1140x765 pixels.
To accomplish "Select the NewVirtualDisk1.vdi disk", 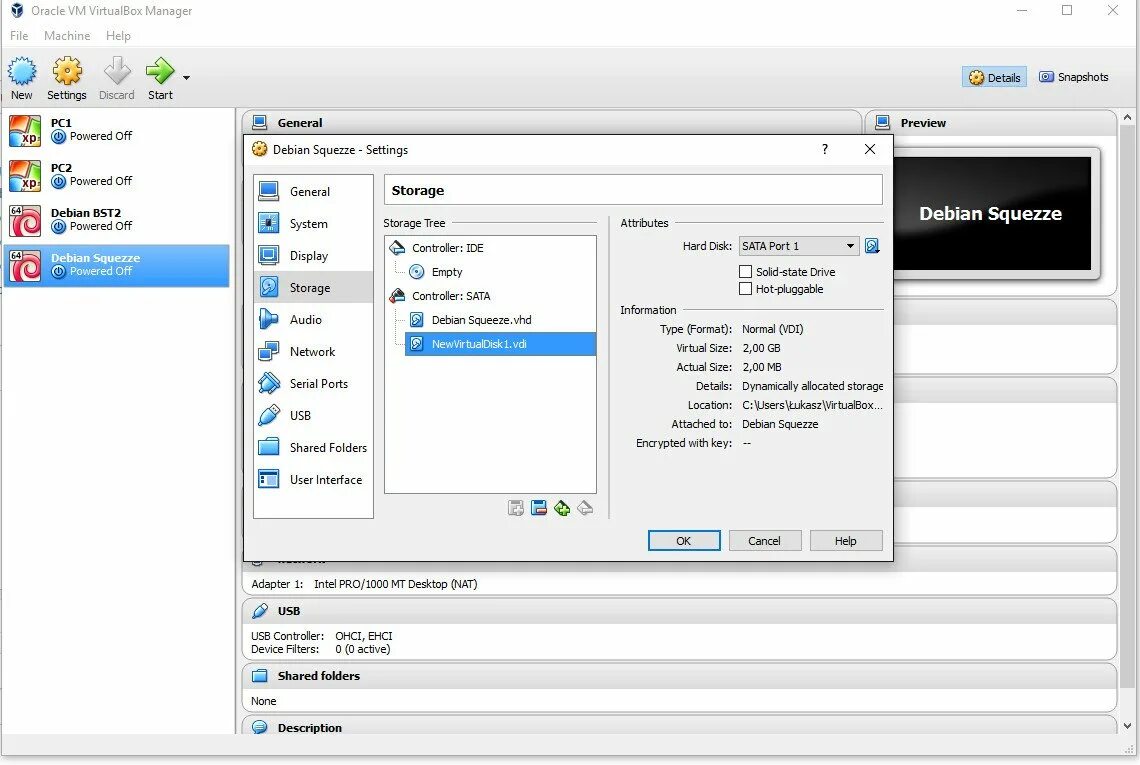I will (500, 344).
